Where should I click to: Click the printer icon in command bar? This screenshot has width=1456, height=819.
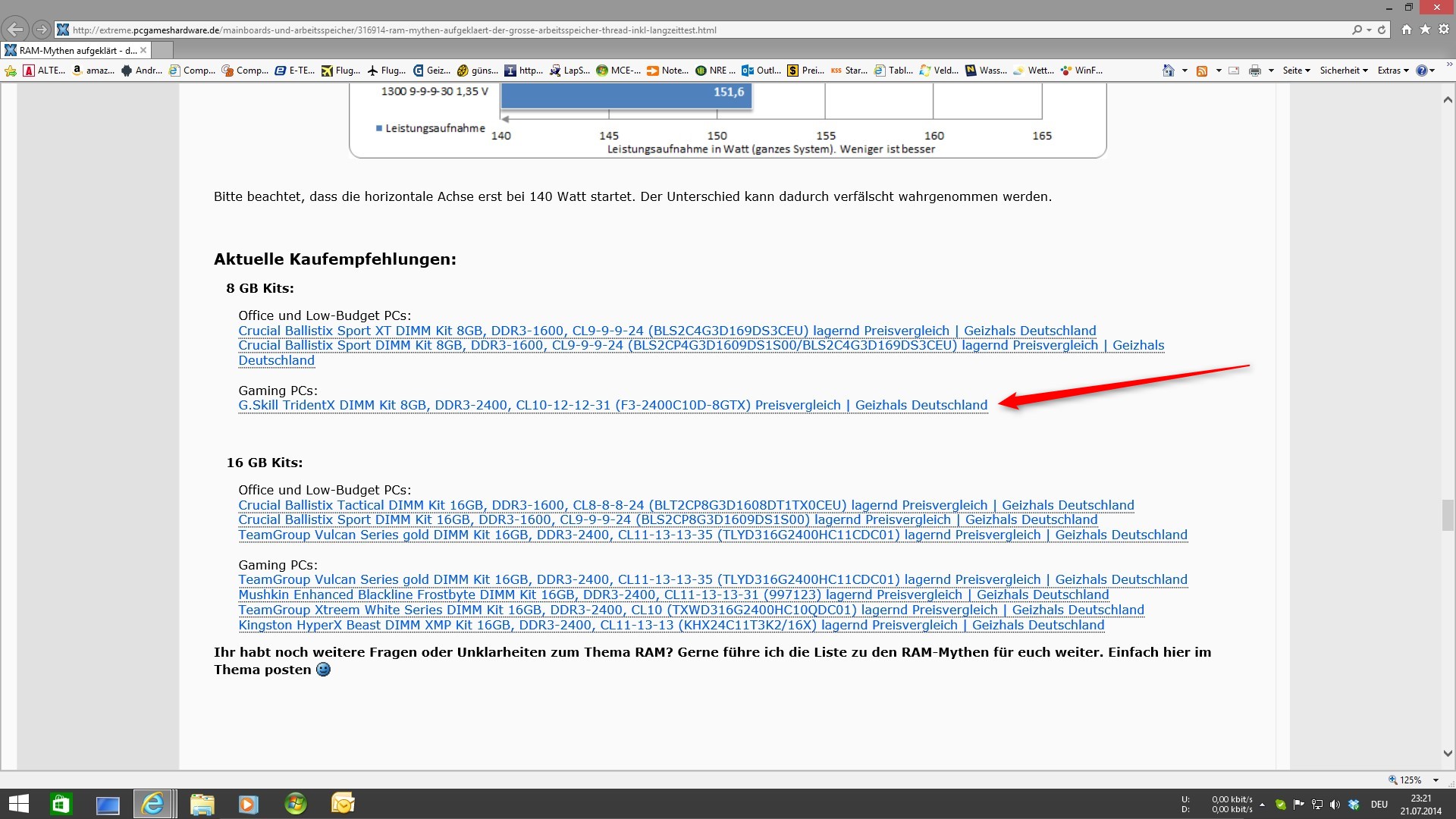coord(1255,71)
